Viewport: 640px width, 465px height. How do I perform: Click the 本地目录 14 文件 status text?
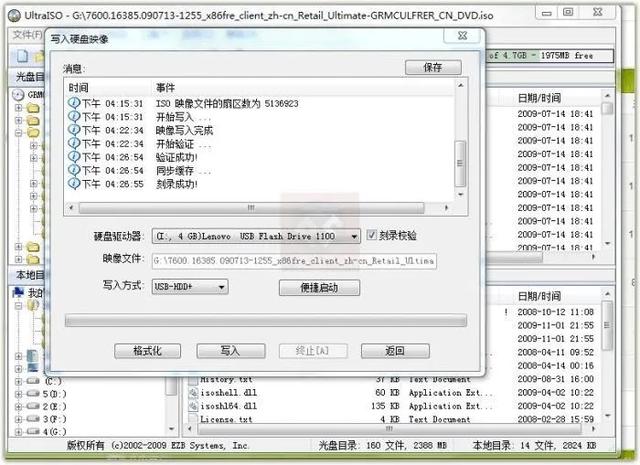coord(534,445)
